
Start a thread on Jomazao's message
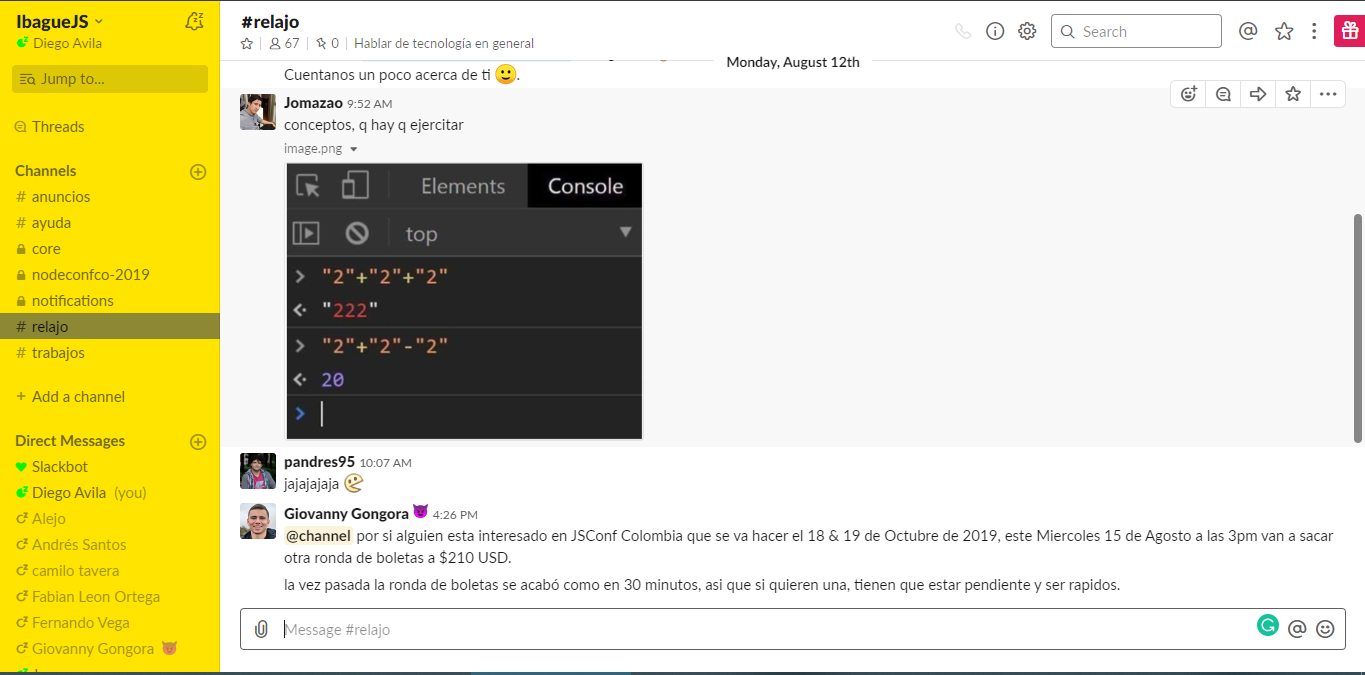tap(1223, 94)
